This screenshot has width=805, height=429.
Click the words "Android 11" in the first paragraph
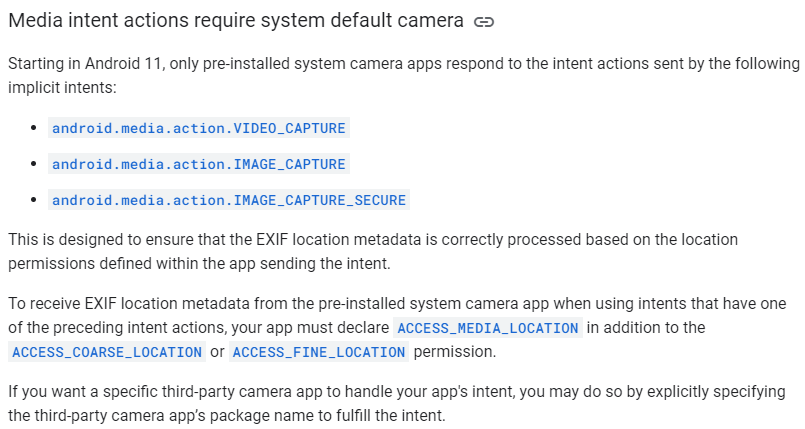(115, 63)
